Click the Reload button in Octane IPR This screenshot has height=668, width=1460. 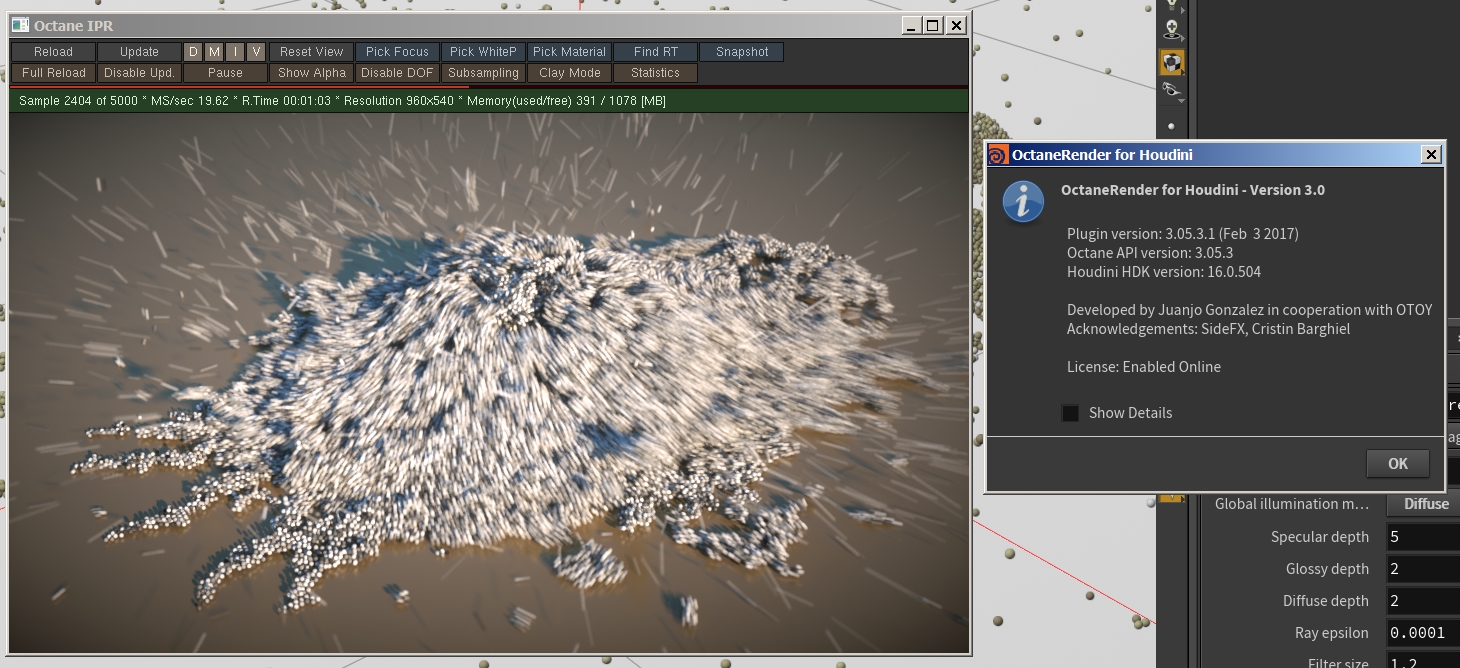(x=53, y=52)
